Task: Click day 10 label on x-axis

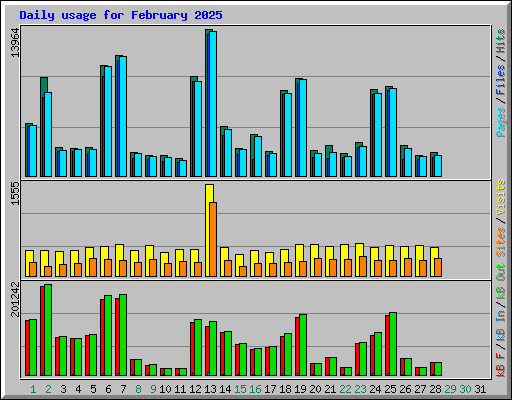Action: click(165, 389)
